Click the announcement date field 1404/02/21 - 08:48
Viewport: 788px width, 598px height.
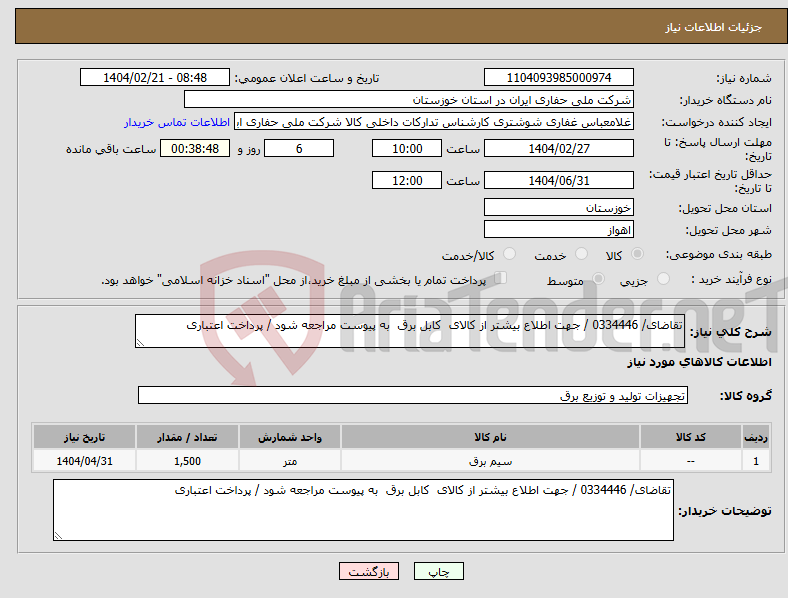[155, 77]
